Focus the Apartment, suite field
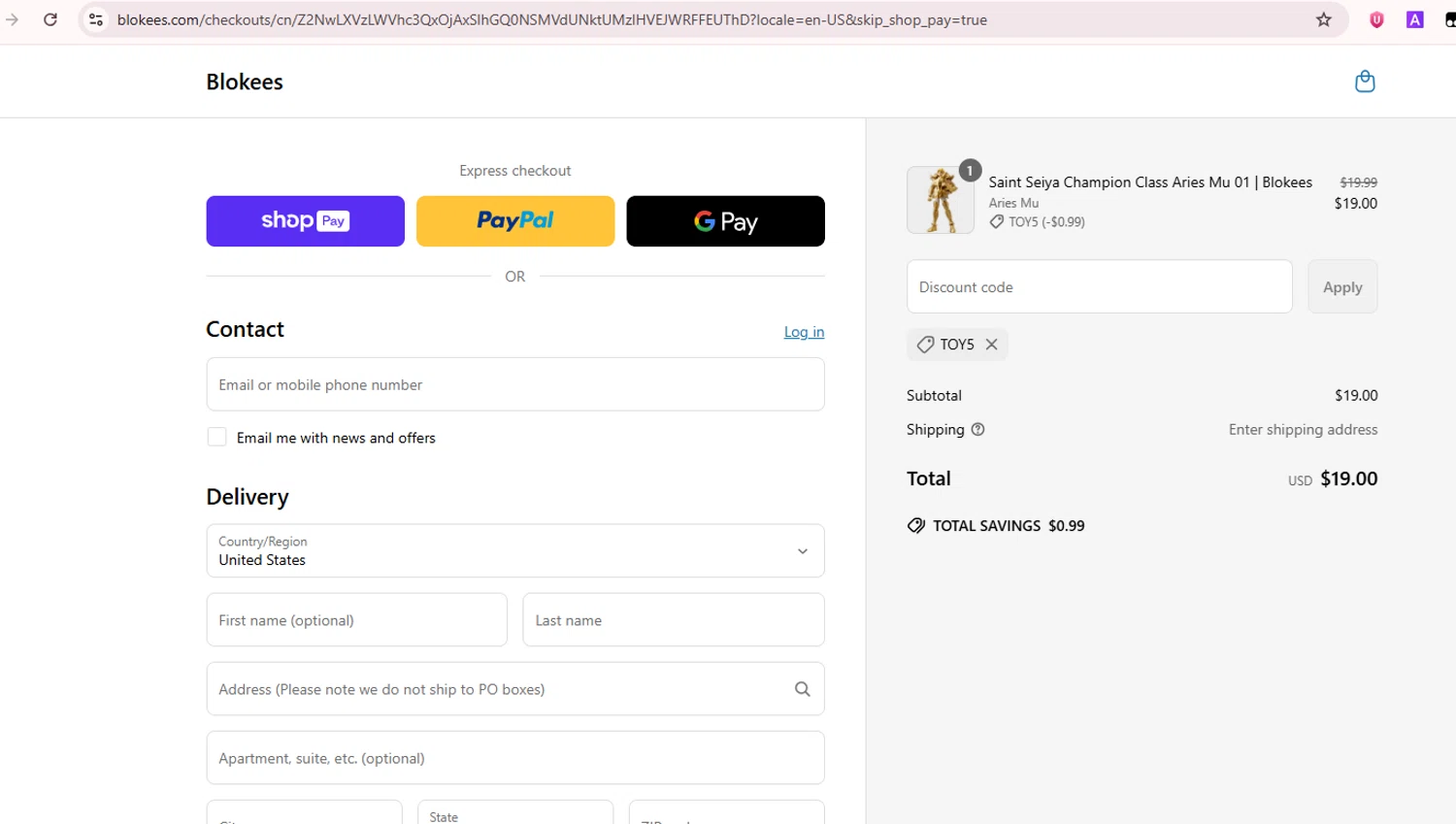 (515, 758)
